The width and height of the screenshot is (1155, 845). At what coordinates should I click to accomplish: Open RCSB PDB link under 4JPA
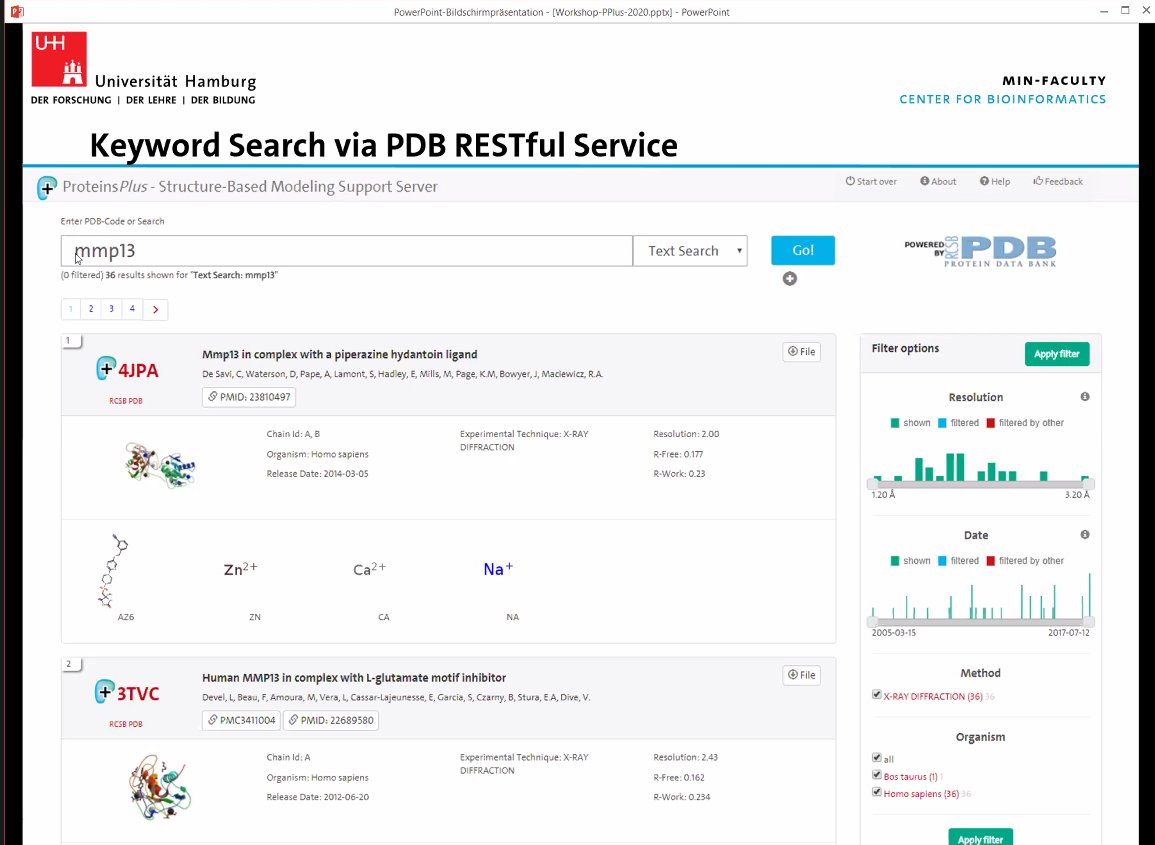[x=126, y=401]
